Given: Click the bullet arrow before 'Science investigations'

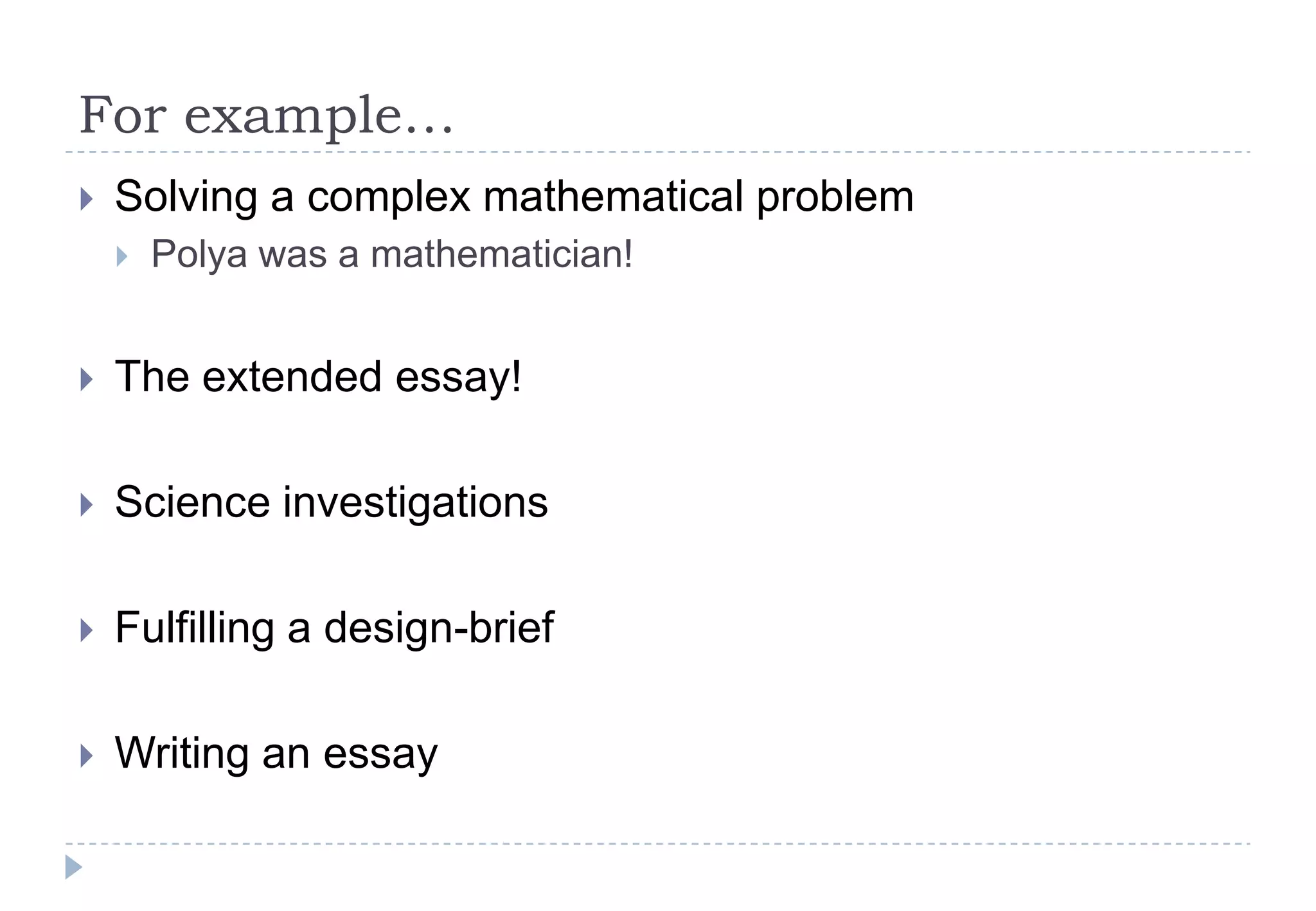Looking at the screenshot, I should tap(87, 505).
